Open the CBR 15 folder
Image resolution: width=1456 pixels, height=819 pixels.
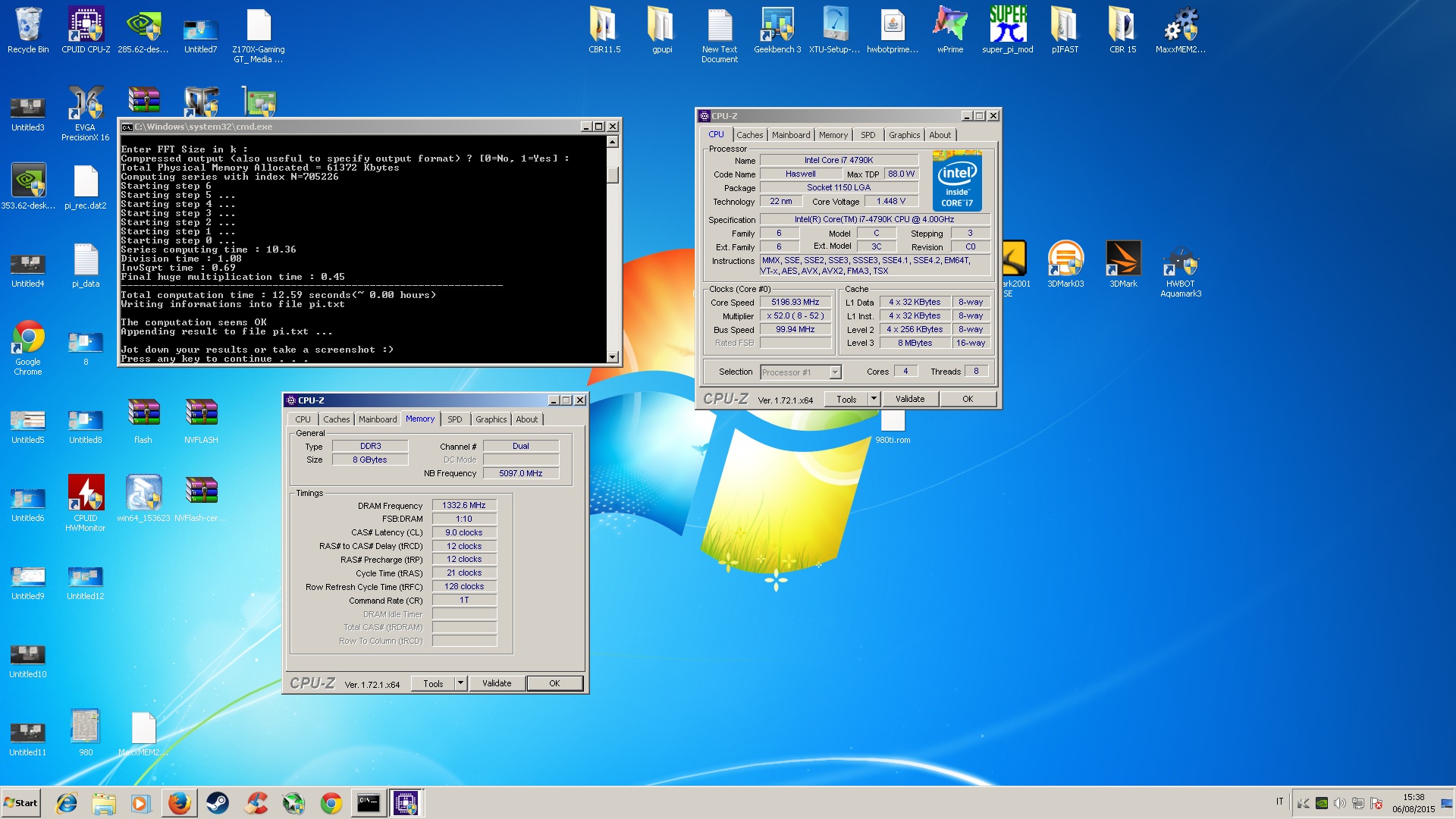(x=1123, y=30)
